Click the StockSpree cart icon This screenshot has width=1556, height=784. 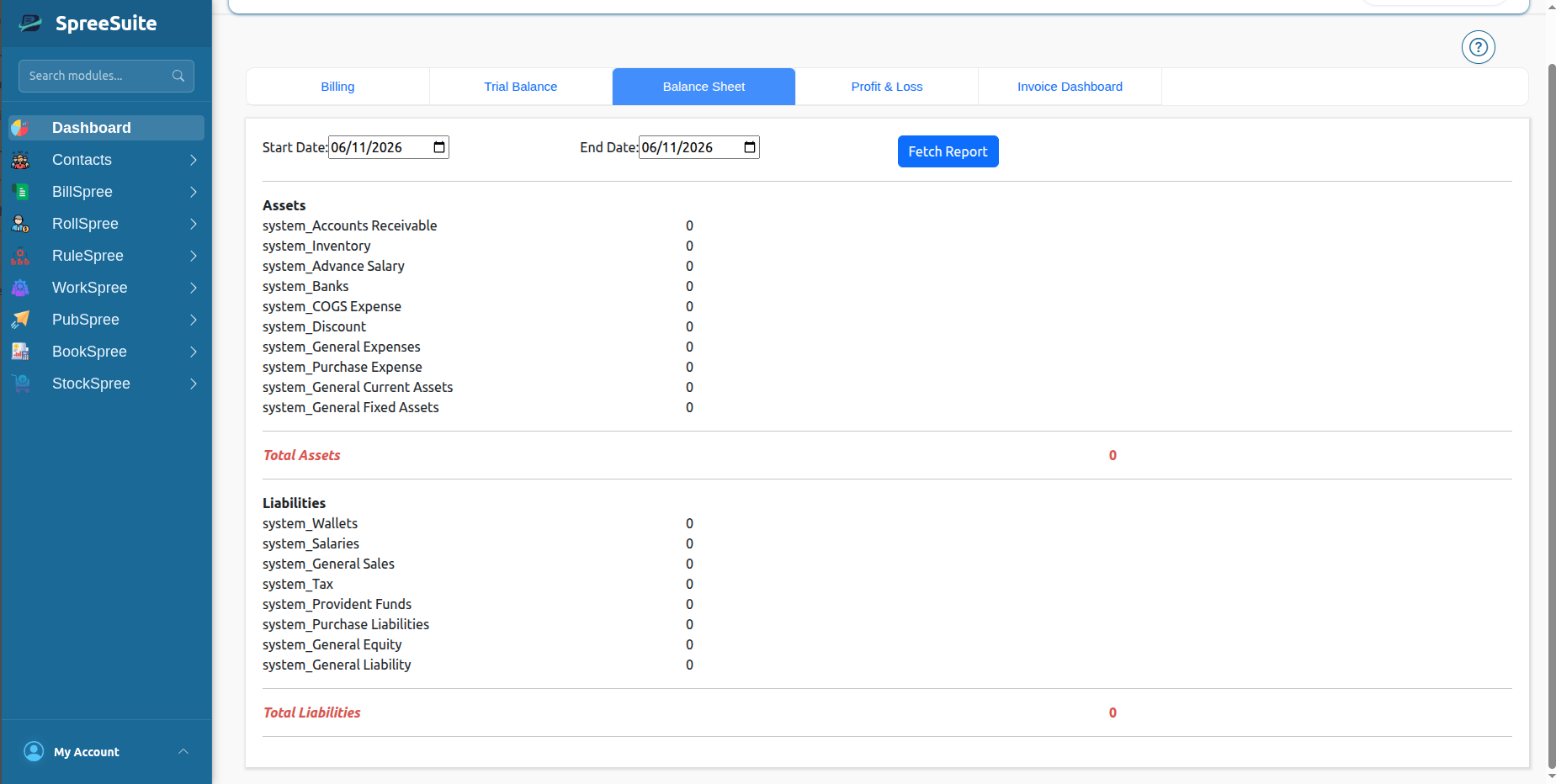pyautogui.click(x=20, y=384)
